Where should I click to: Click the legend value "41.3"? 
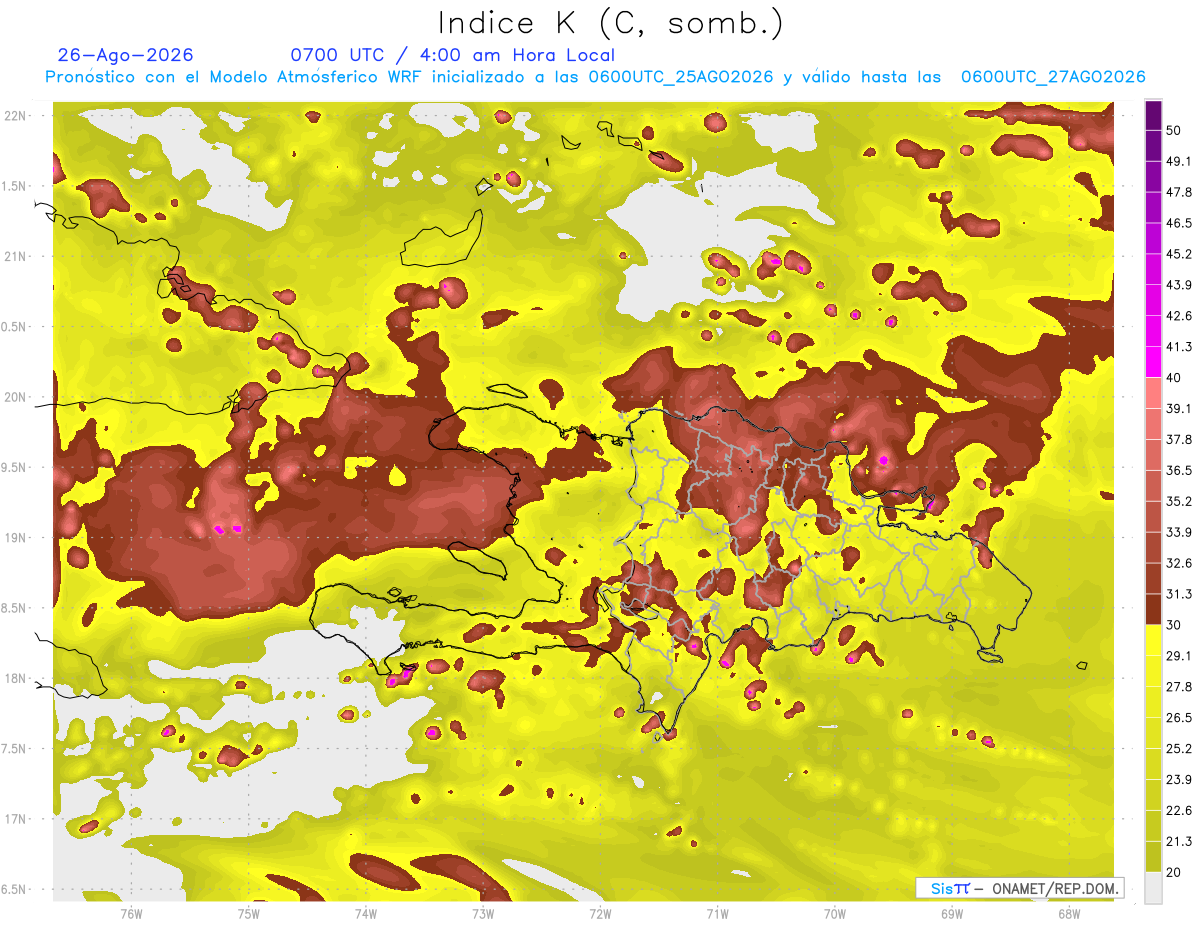[x=1179, y=347]
